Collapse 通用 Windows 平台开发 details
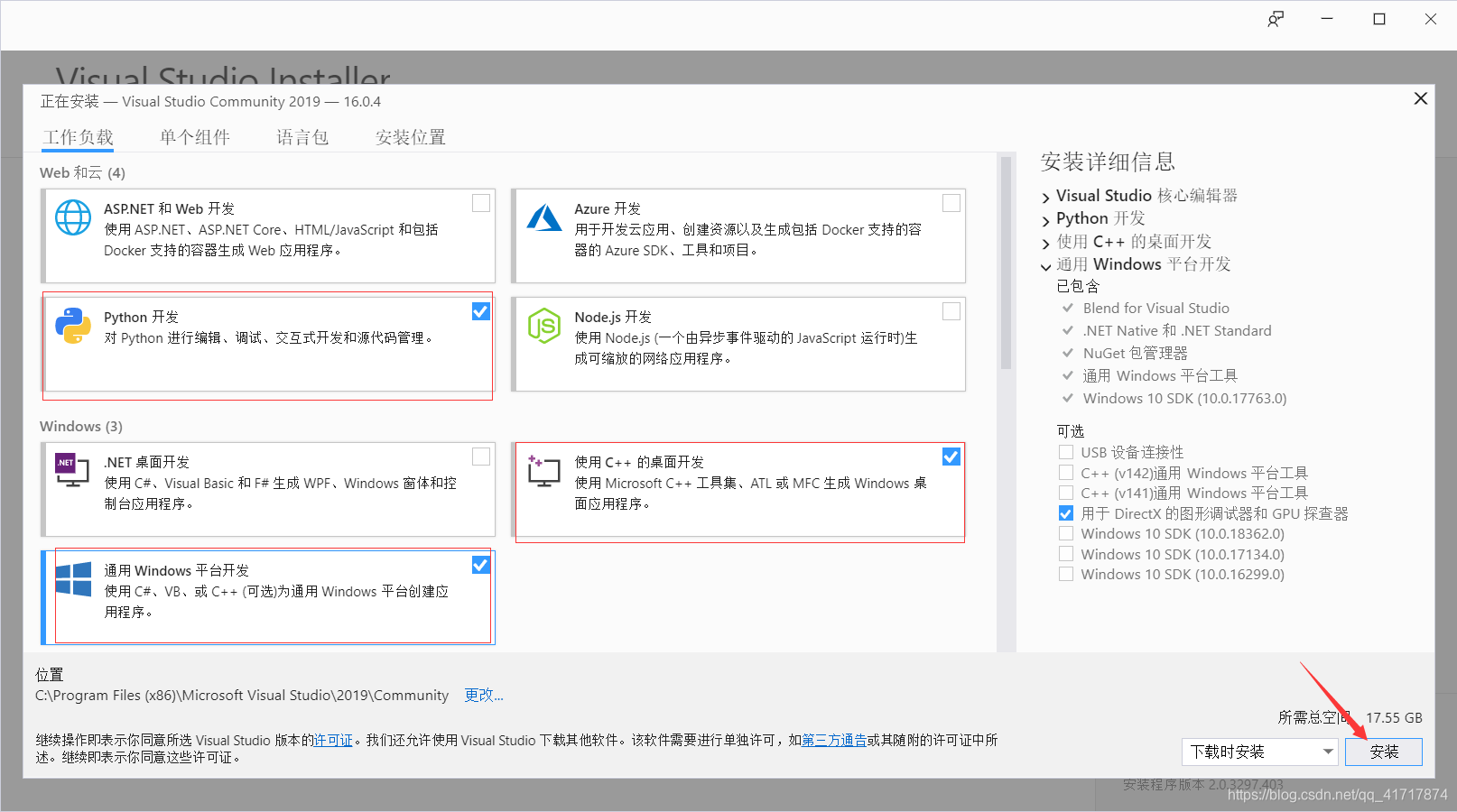Image resolution: width=1457 pixels, height=812 pixels. tap(1046, 266)
